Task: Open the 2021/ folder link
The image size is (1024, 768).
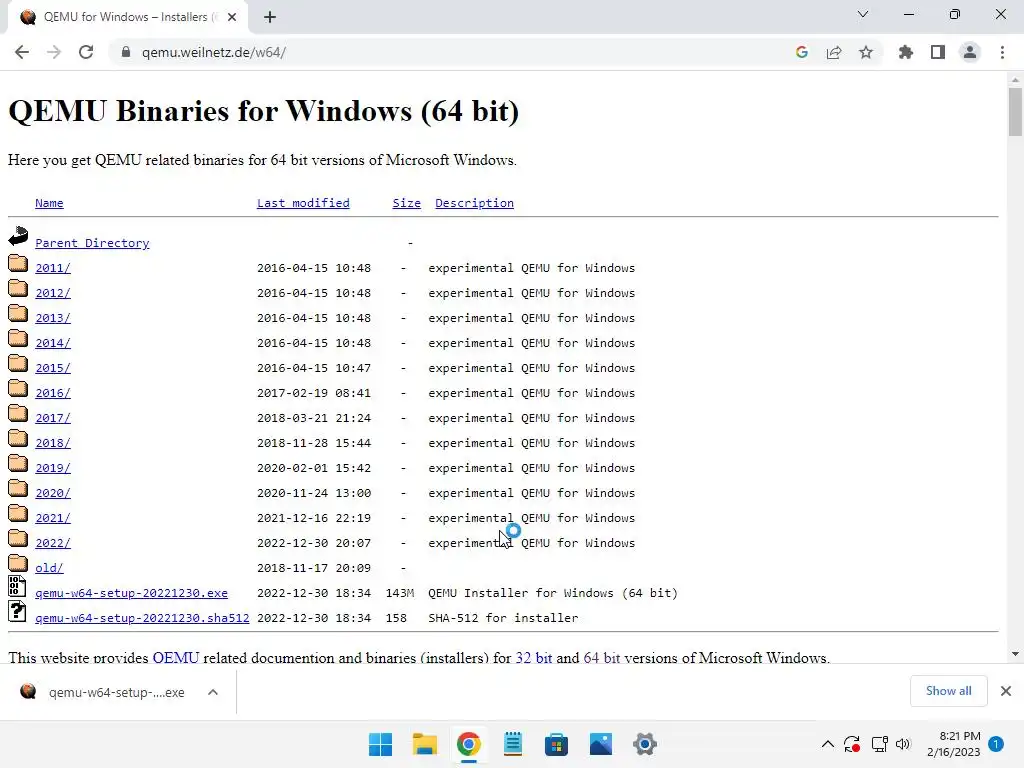Action: tap(53, 518)
